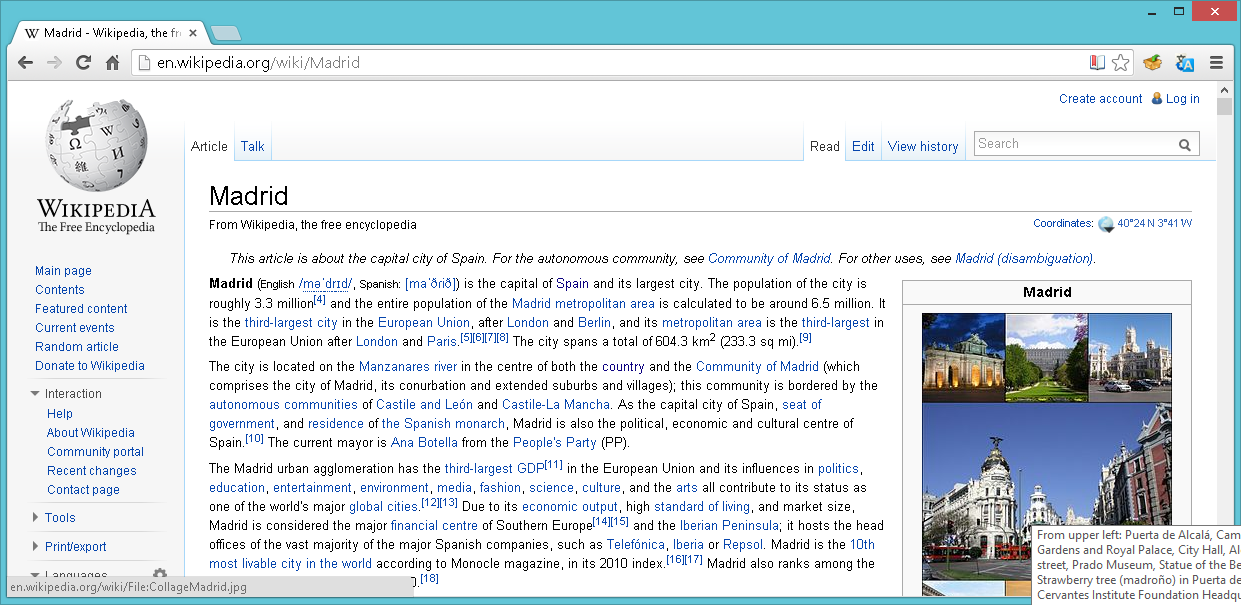The width and height of the screenshot is (1241, 605).
Task: Click citation reference [4]
Action: tap(319, 299)
